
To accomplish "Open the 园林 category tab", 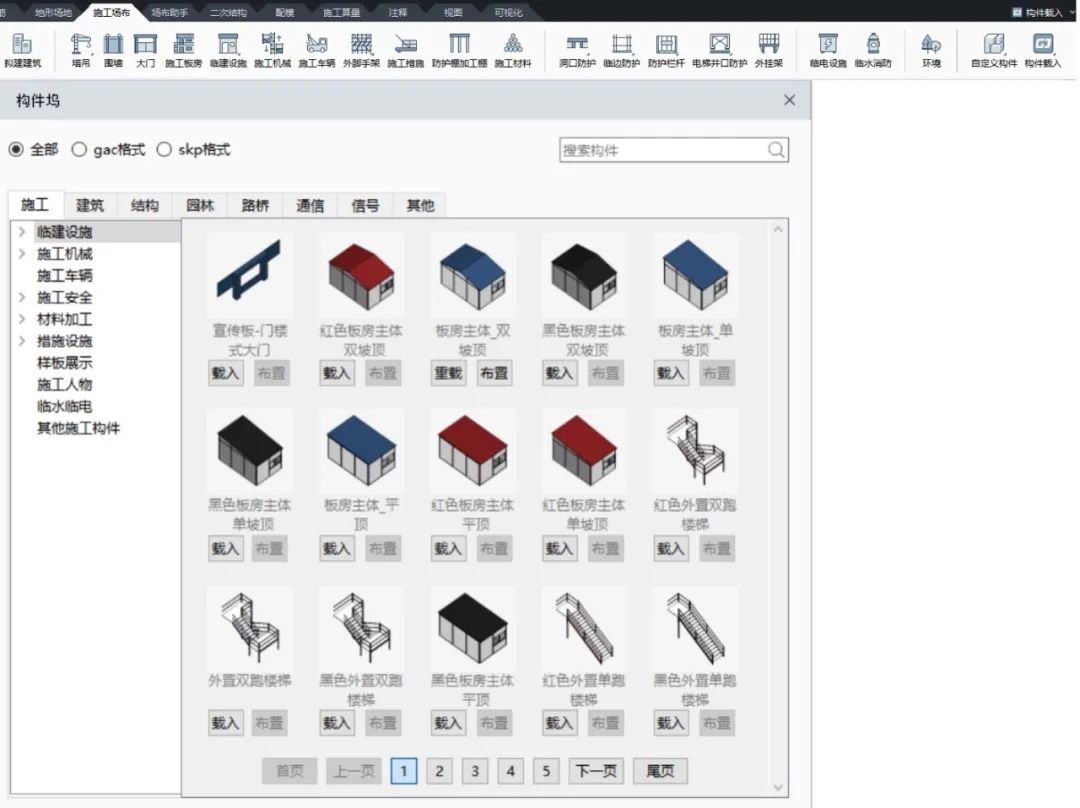I will tap(200, 205).
